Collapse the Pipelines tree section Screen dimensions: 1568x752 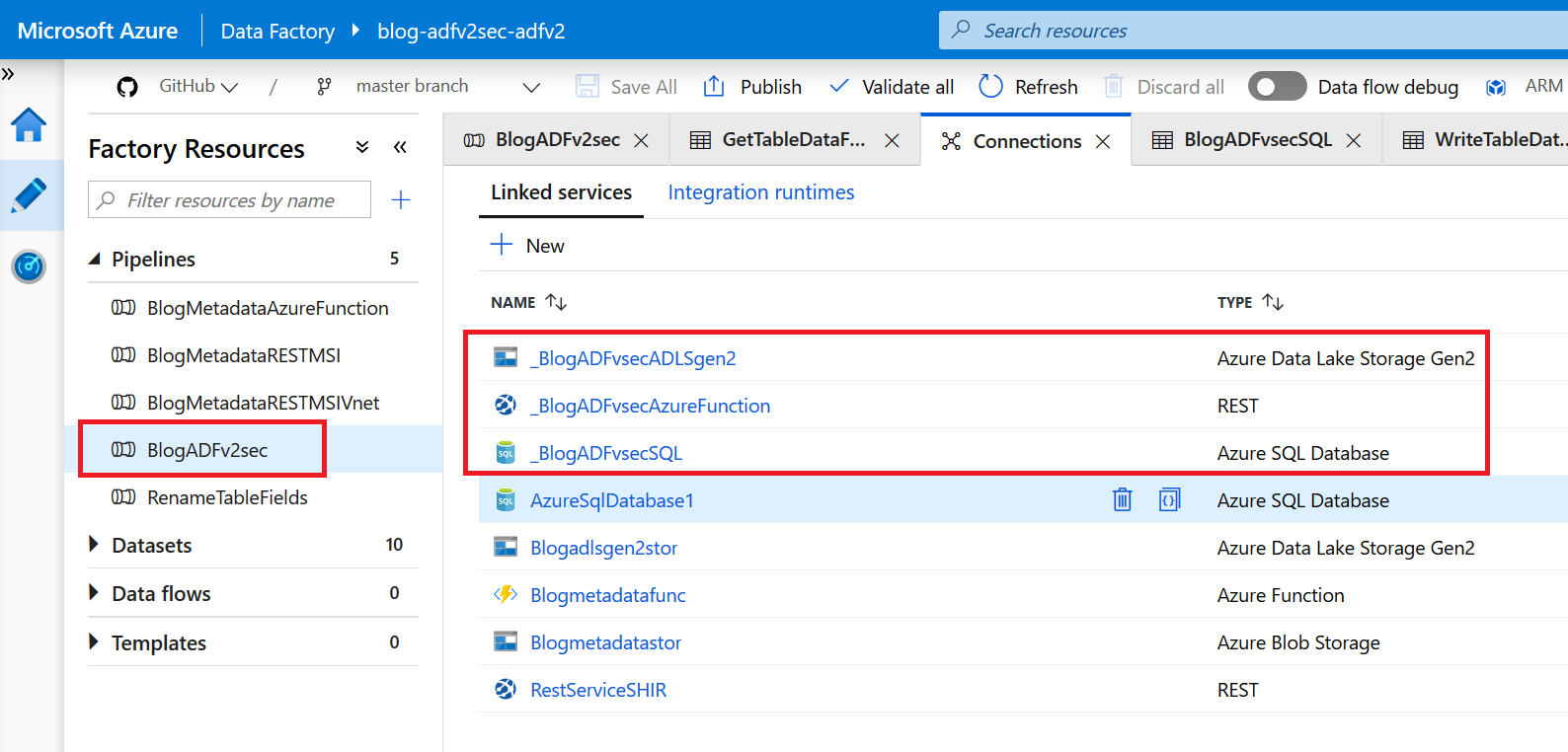(95, 259)
